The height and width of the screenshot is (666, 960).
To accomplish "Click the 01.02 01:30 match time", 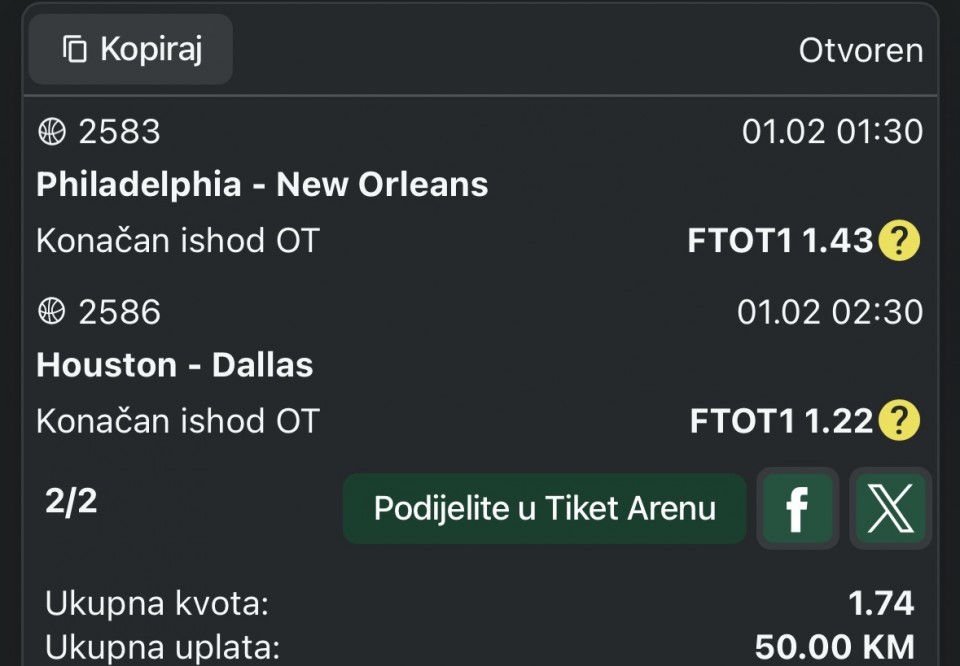I will pos(832,131).
